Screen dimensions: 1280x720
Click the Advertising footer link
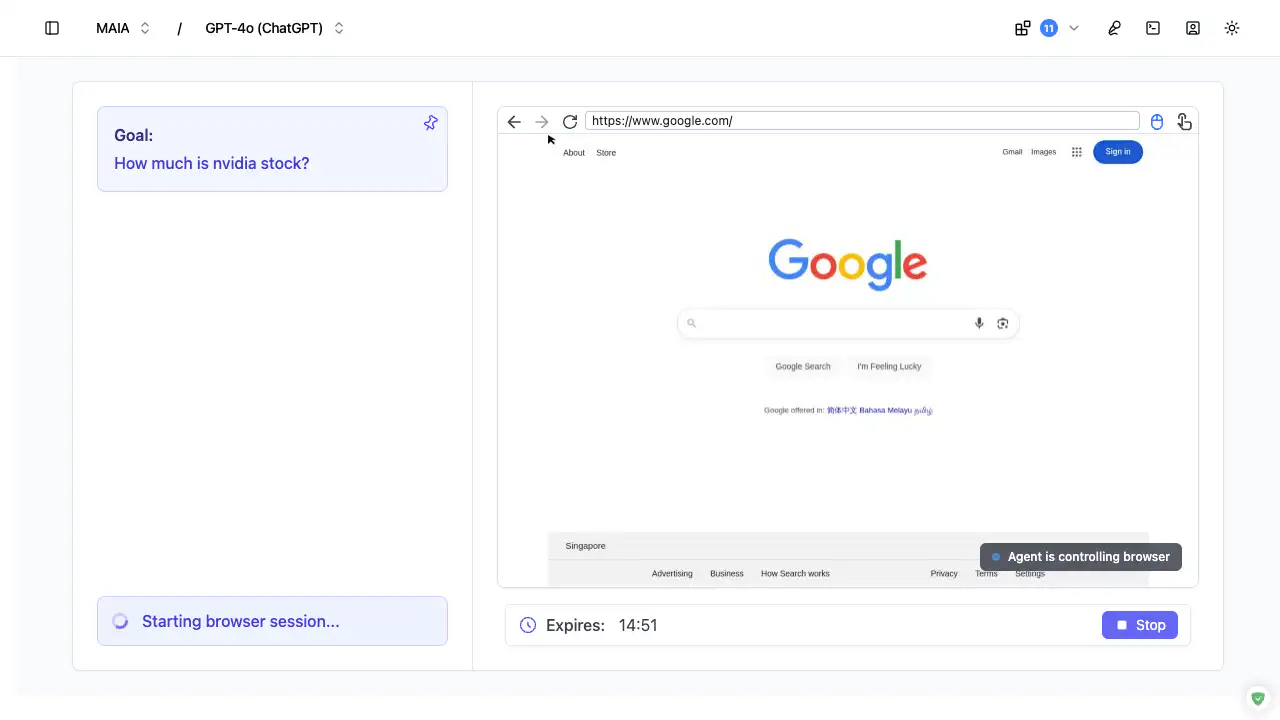click(672, 573)
